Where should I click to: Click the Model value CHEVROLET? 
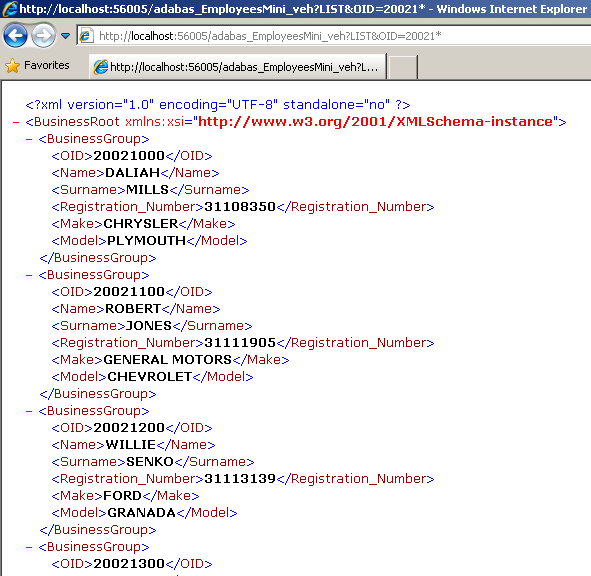coord(150,377)
